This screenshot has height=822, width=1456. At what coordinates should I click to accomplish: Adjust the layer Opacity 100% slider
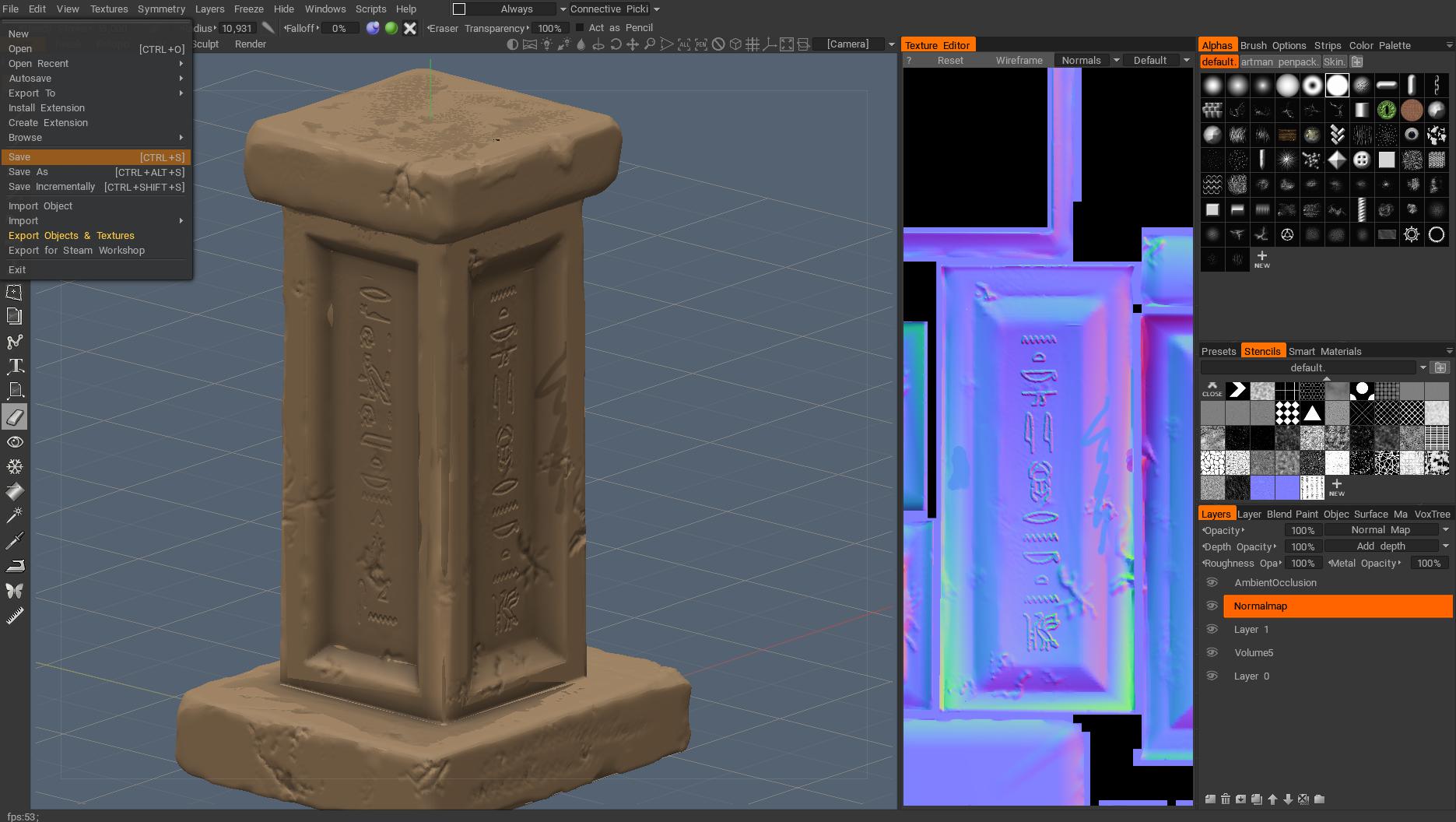point(1303,530)
